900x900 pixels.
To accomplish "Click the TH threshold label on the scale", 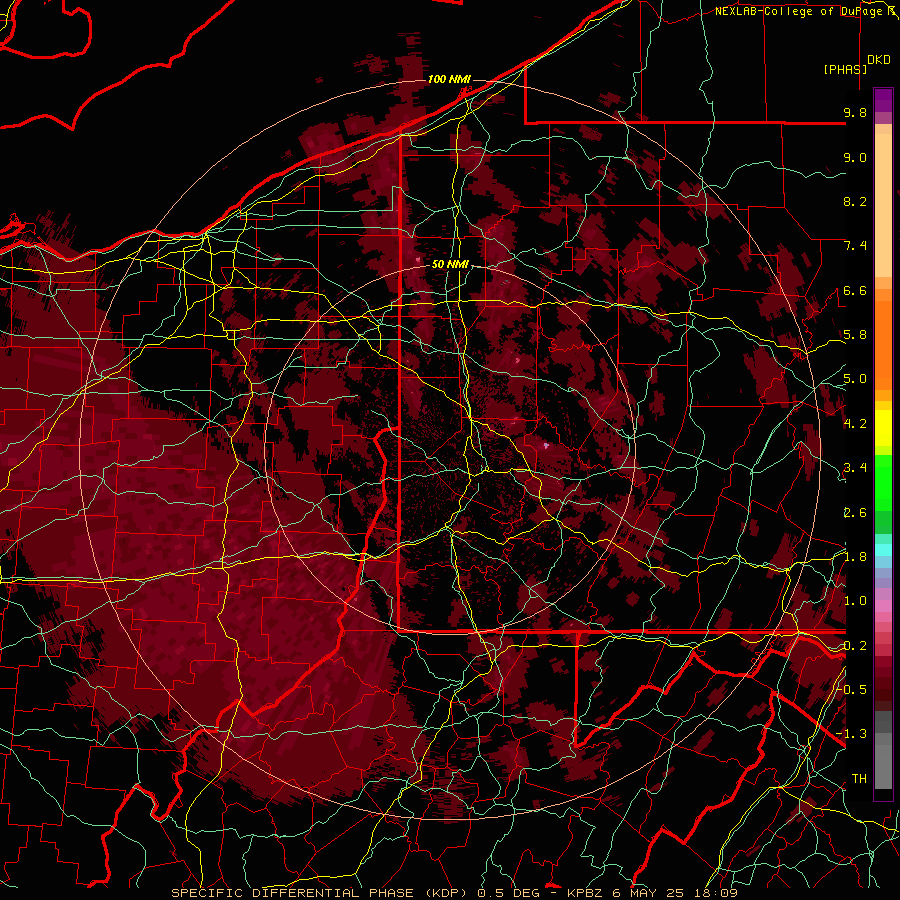I will (x=859, y=779).
